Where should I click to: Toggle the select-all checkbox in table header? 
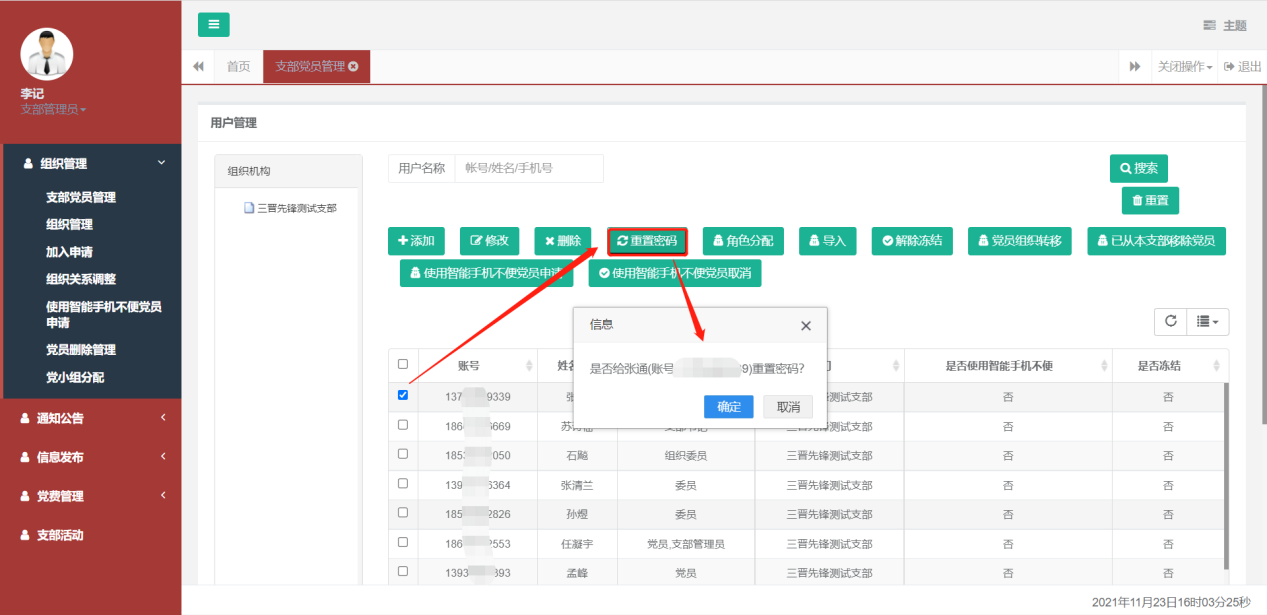(403, 364)
